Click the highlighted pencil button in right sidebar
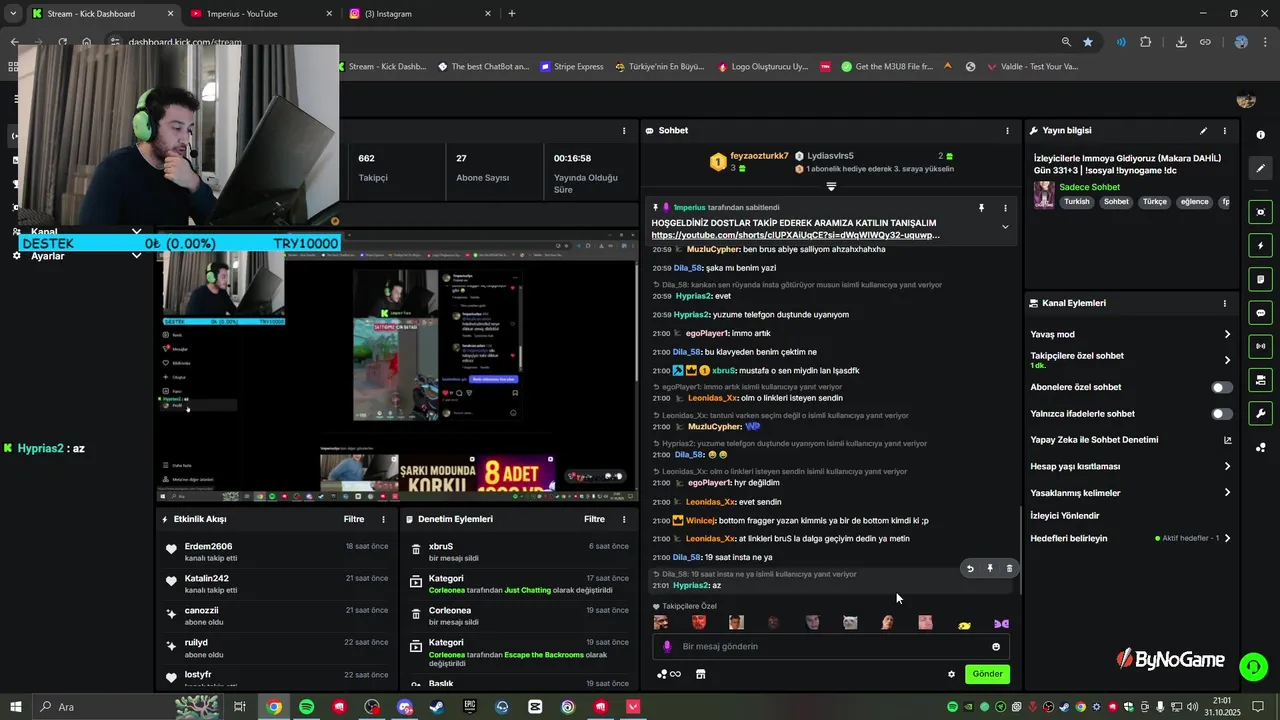 [x=1260, y=168]
